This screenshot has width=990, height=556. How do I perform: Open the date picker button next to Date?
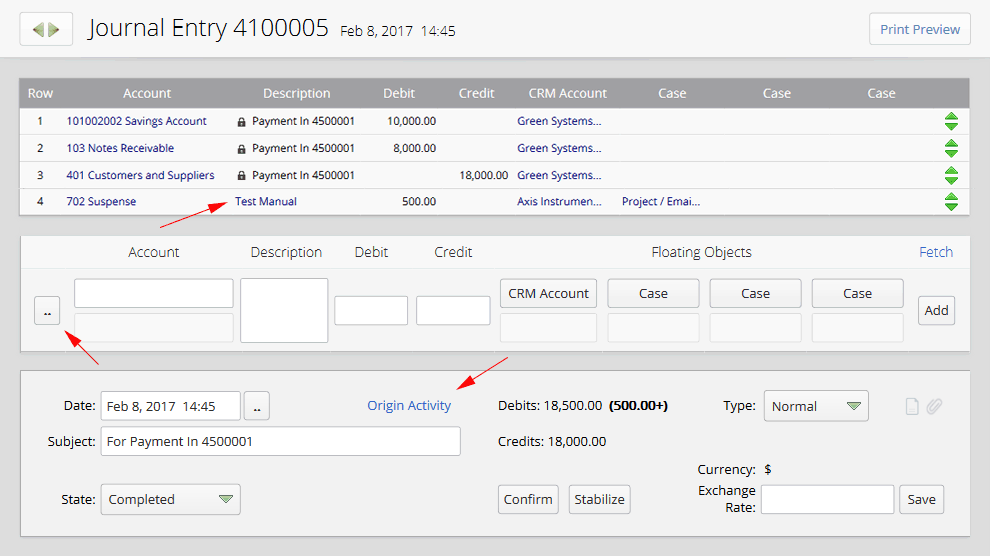click(x=257, y=406)
